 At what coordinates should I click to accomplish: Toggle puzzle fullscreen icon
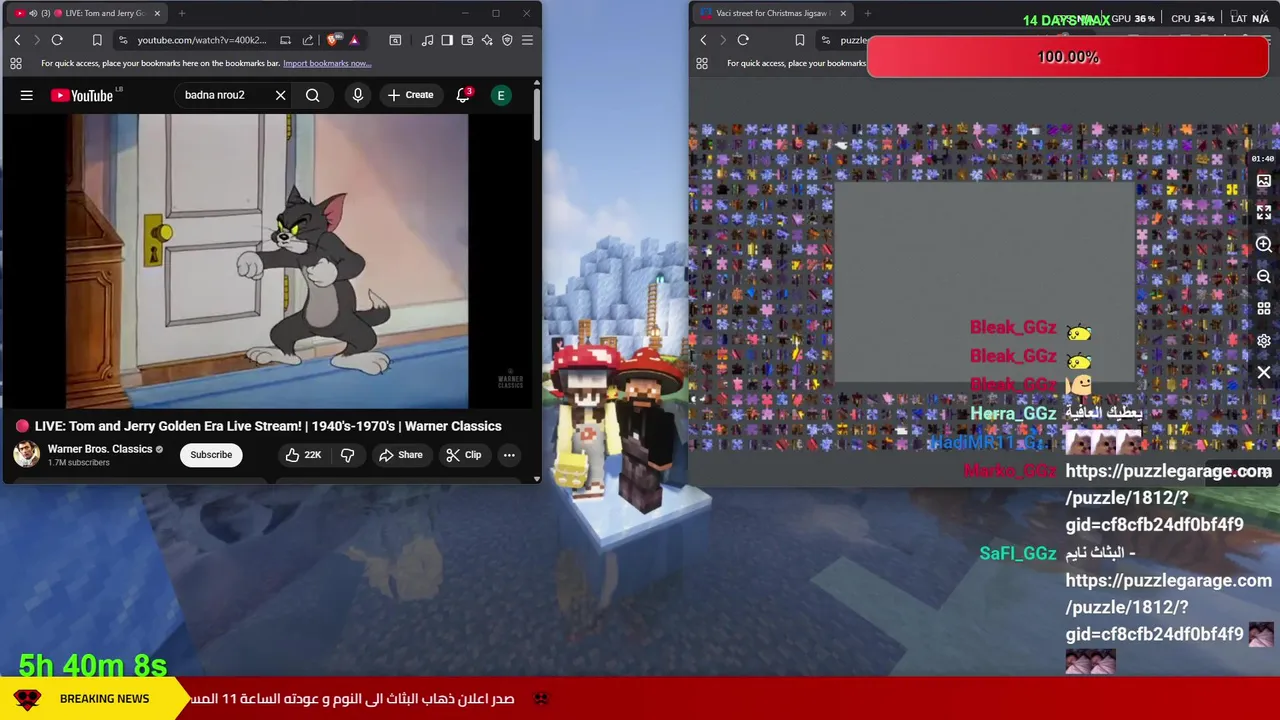1264,213
